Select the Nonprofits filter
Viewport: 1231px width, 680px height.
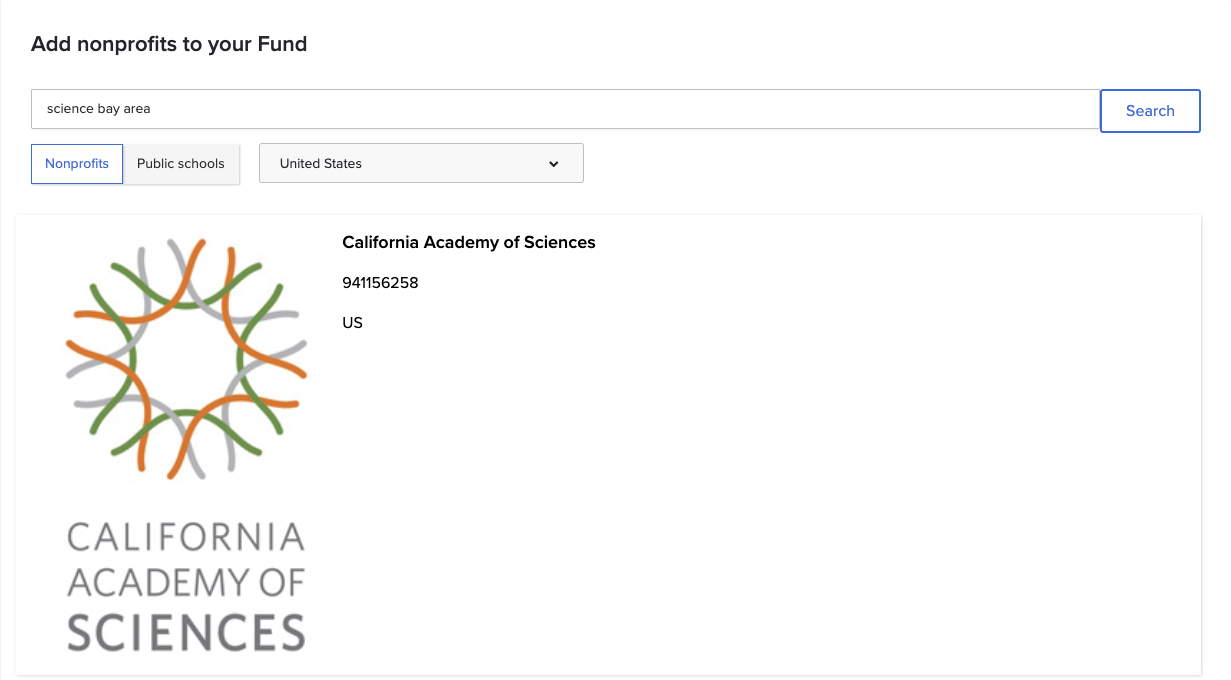77,164
